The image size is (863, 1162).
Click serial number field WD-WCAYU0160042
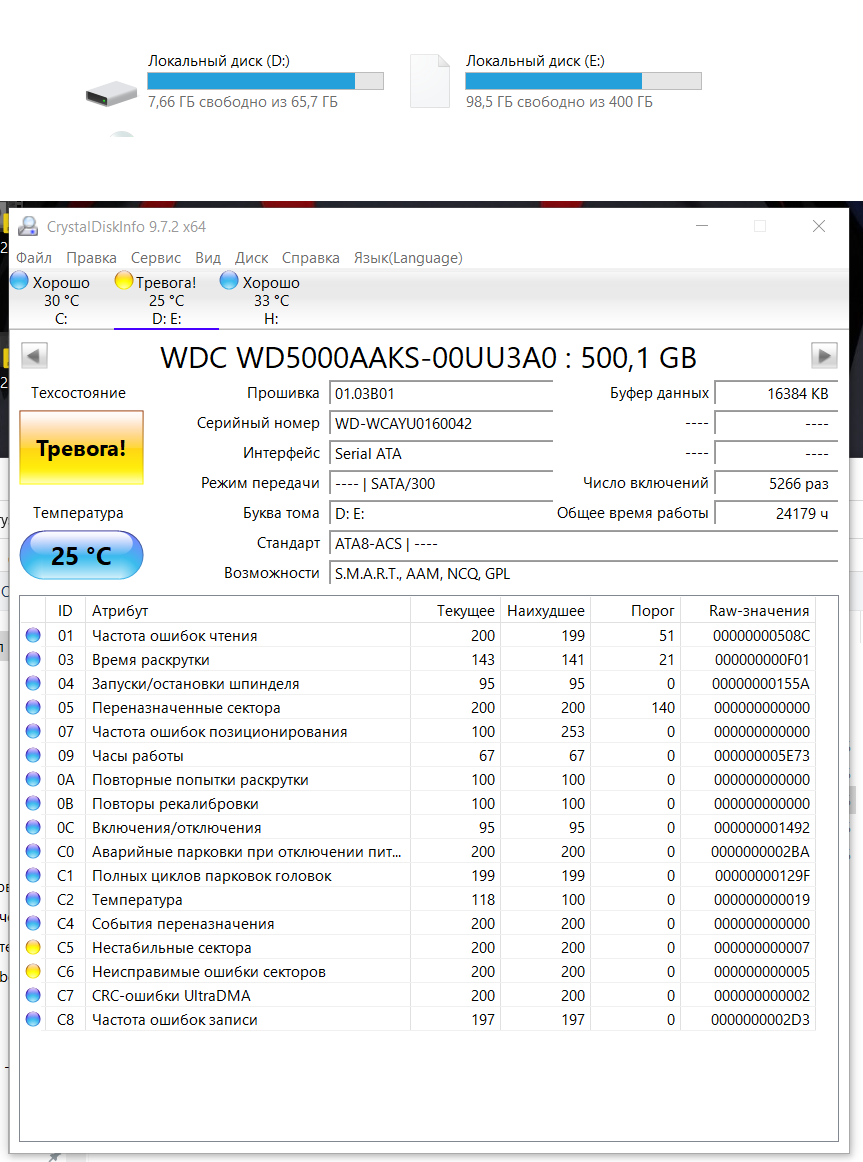tap(441, 423)
